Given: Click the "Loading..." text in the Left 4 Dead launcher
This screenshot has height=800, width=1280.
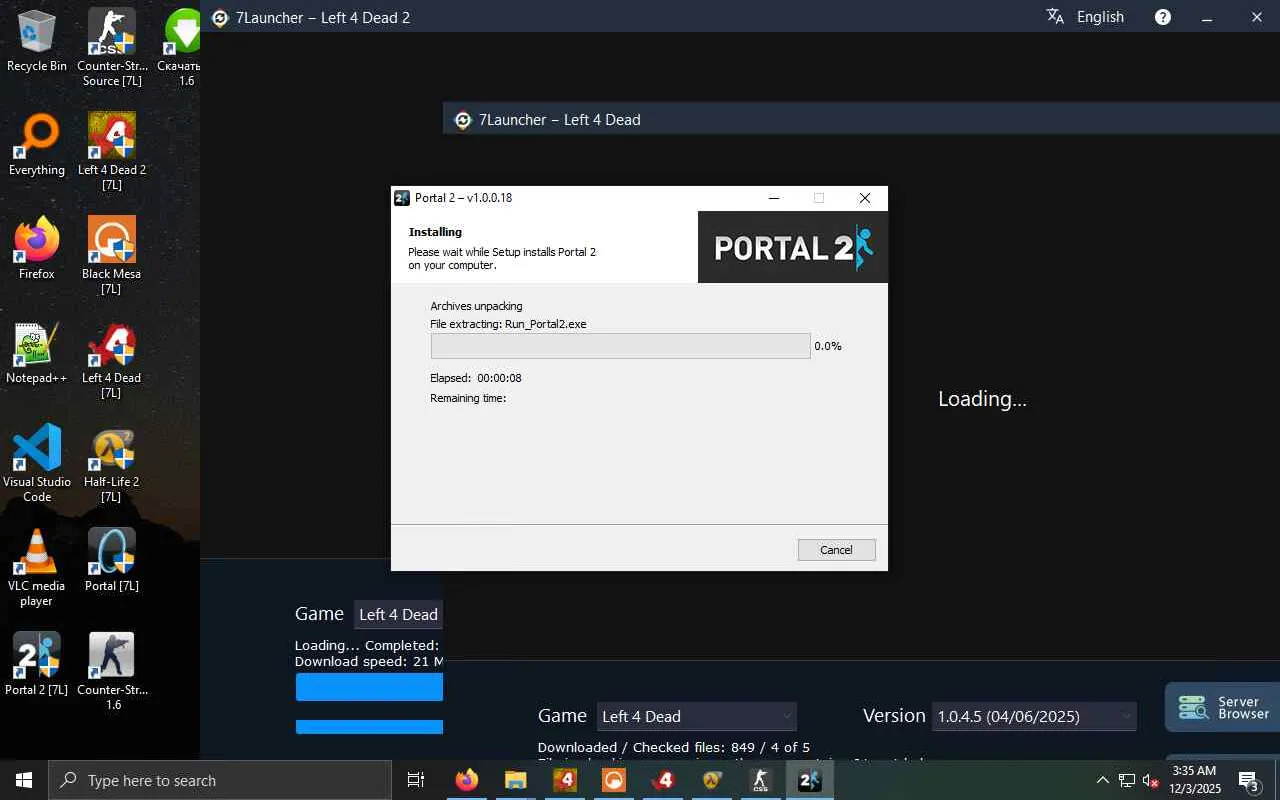Looking at the screenshot, I should (x=982, y=399).
